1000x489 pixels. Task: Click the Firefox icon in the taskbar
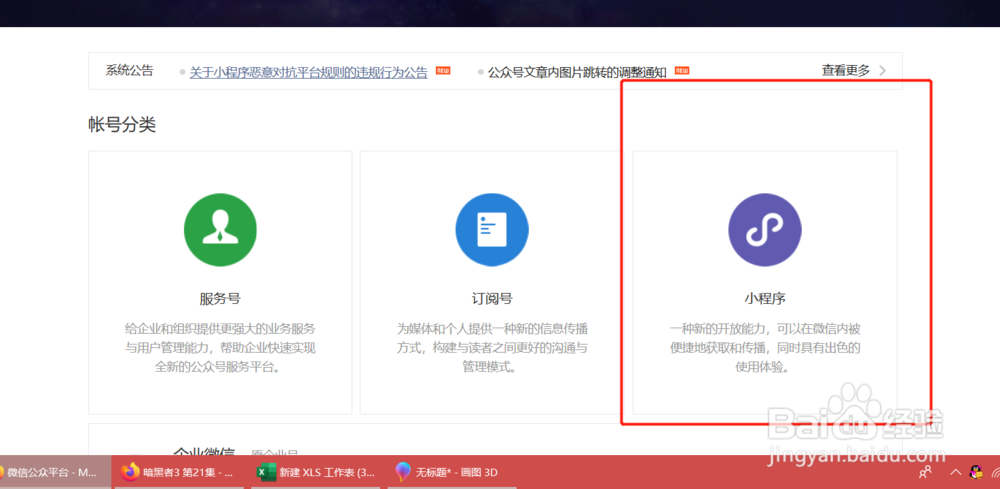pyautogui.click(x=130, y=472)
